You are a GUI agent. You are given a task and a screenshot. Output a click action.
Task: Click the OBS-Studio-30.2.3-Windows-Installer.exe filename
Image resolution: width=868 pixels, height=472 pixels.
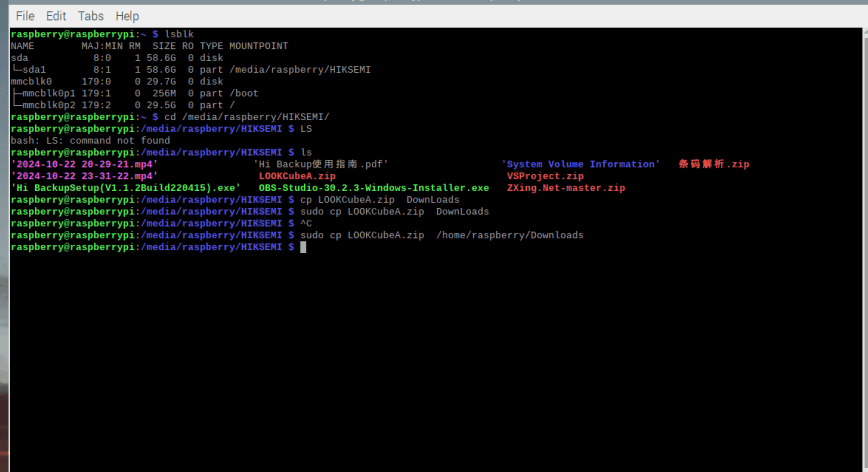pyautogui.click(x=373, y=188)
